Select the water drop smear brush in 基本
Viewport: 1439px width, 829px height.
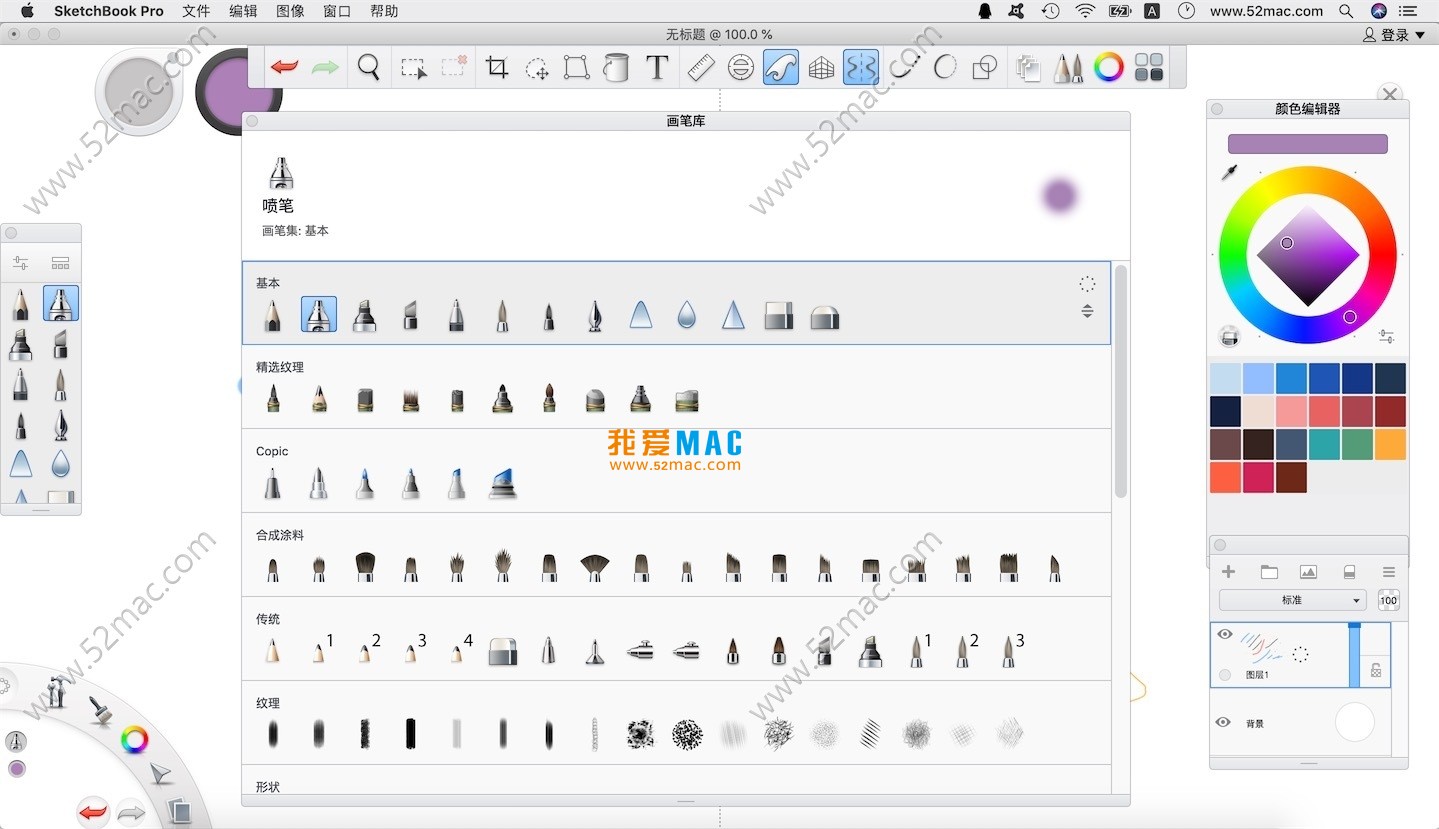tap(686, 315)
